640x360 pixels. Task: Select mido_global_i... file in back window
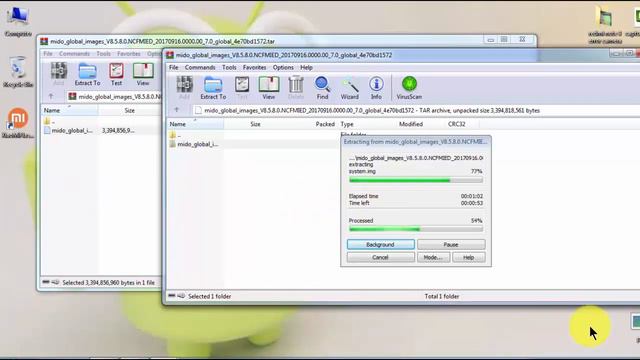pyautogui.click(x=68, y=130)
